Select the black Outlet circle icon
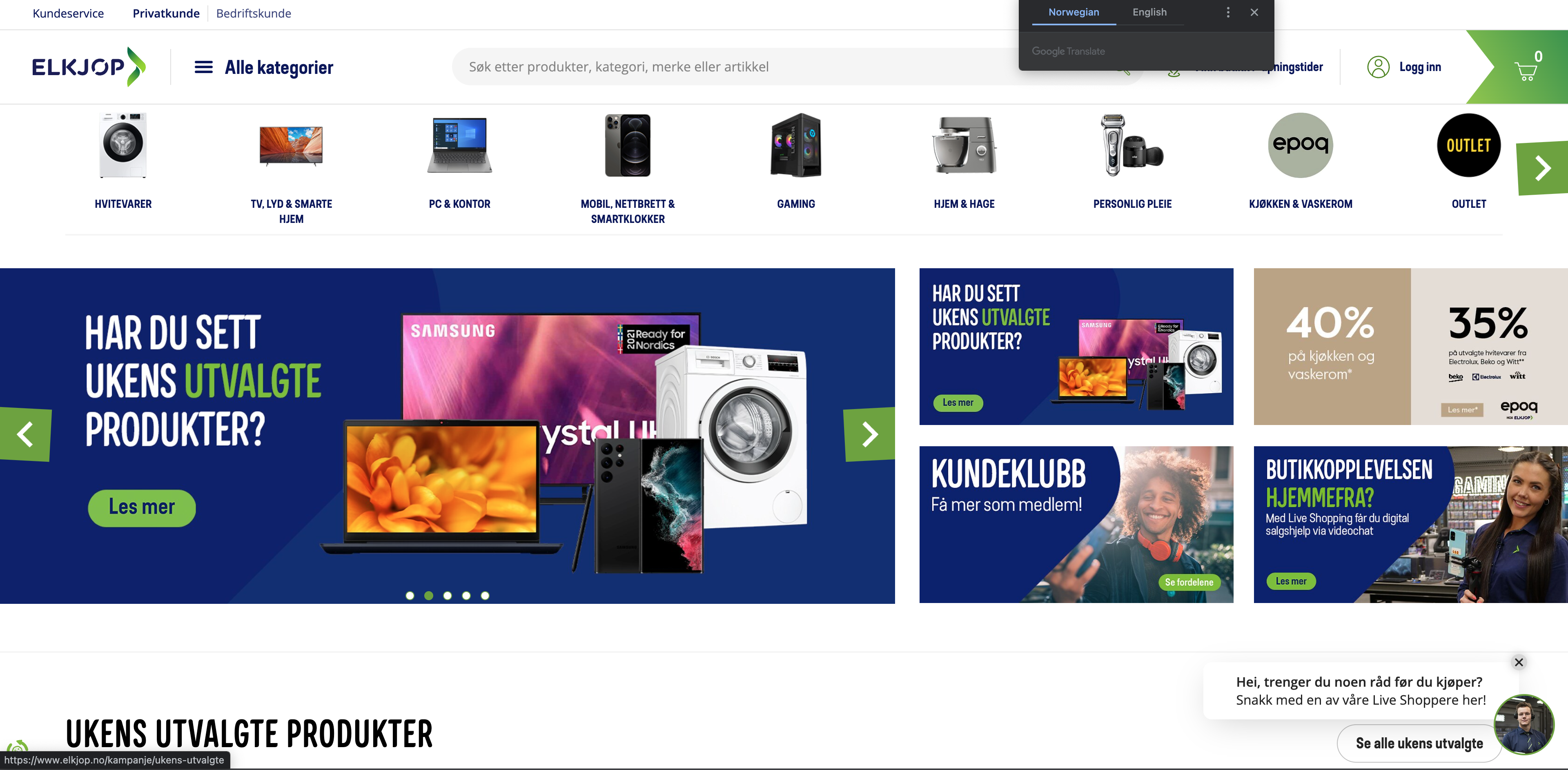This screenshot has width=1568, height=770. pos(1468,145)
